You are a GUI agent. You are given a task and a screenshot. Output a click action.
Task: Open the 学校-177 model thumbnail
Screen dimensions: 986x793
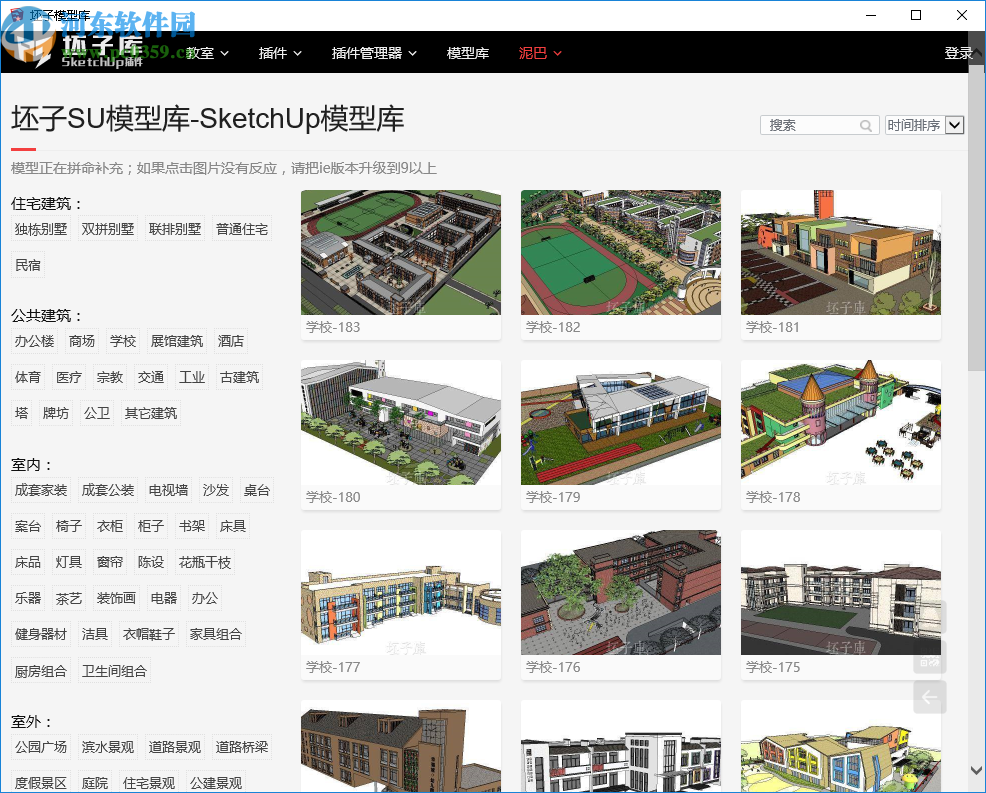point(401,592)
